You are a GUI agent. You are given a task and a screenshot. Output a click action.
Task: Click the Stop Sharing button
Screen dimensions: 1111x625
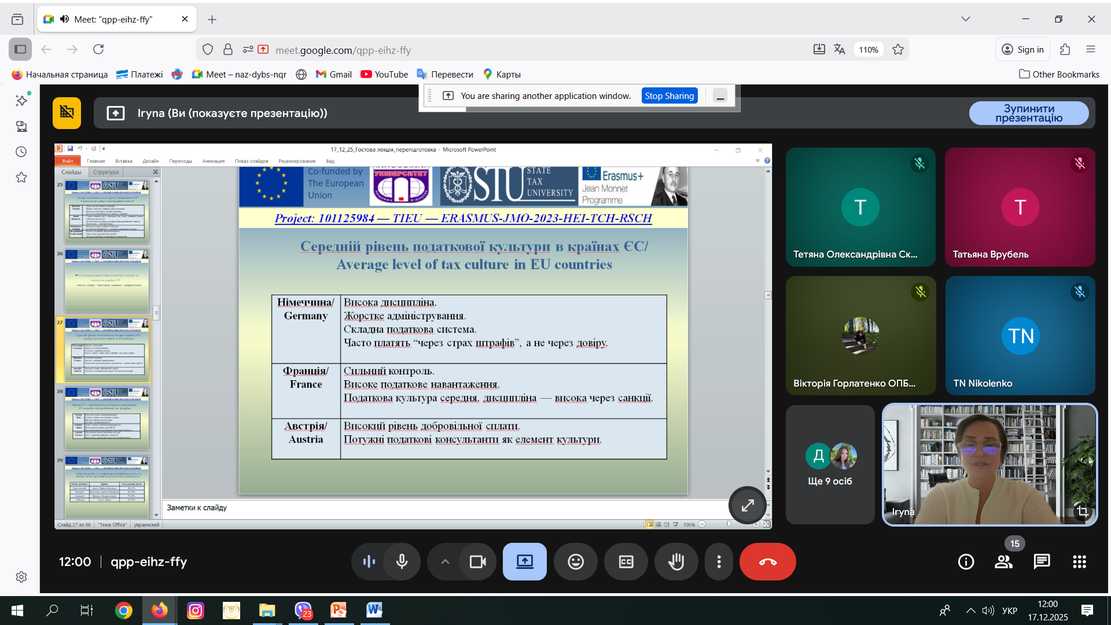(x=669, y=96)
